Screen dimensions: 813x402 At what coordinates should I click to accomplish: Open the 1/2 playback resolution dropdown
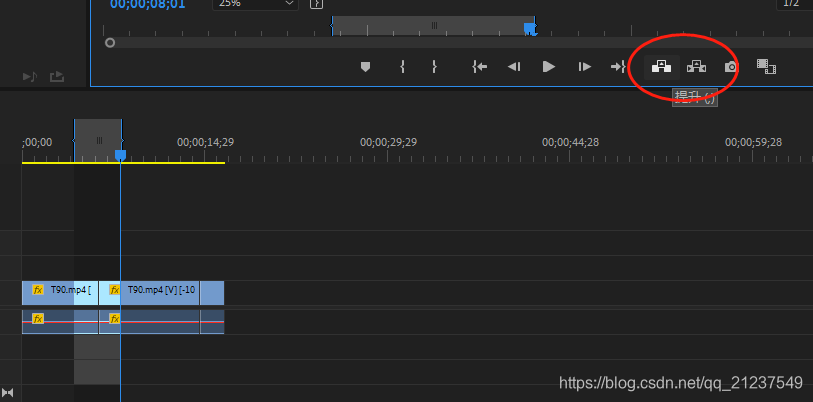tap(794, 4)
